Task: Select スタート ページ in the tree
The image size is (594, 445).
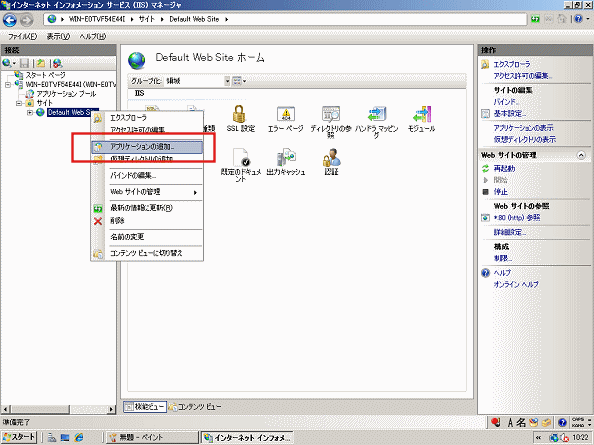Action: click(45, 75)
